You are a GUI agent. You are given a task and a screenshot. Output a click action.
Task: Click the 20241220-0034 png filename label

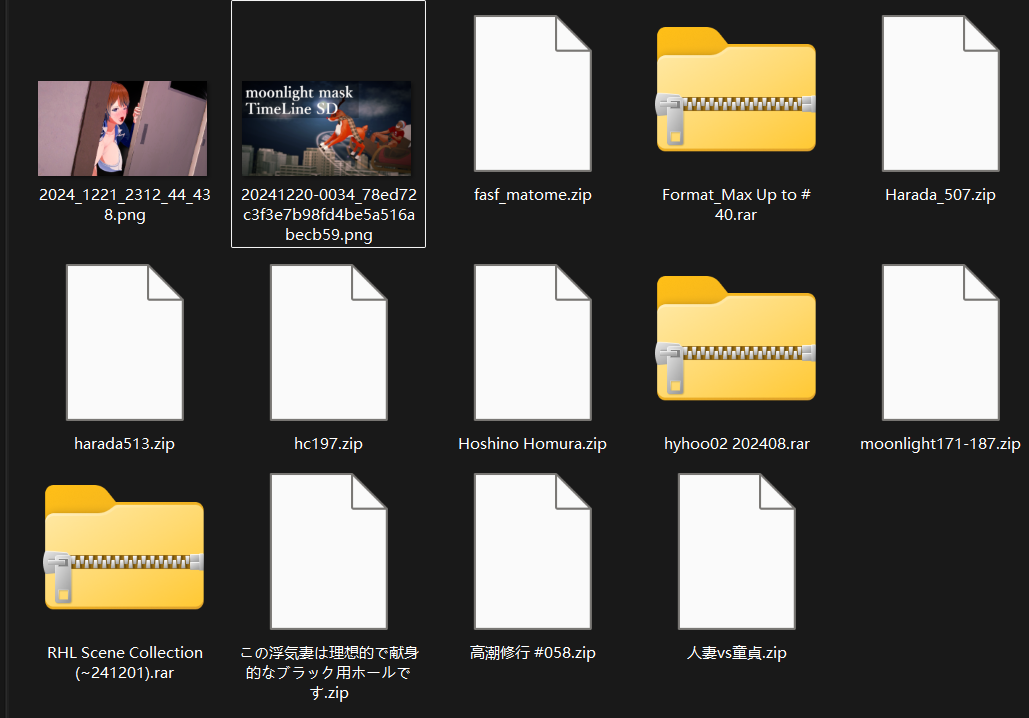pyautogui.click(x=328, y=215)
